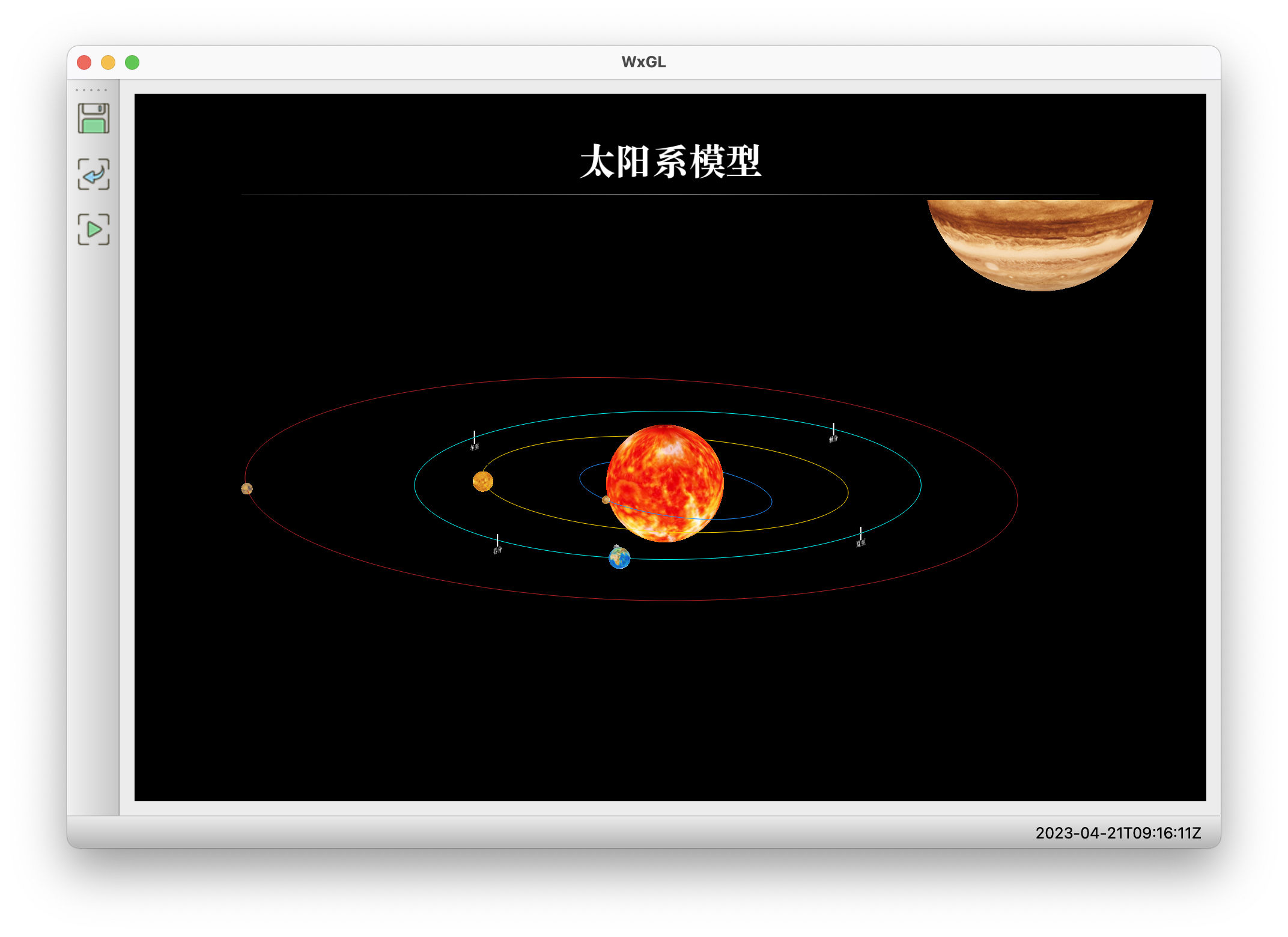Click the tiny Moon above Earth
The image size is (1288, 937).
tap(616, 547)
